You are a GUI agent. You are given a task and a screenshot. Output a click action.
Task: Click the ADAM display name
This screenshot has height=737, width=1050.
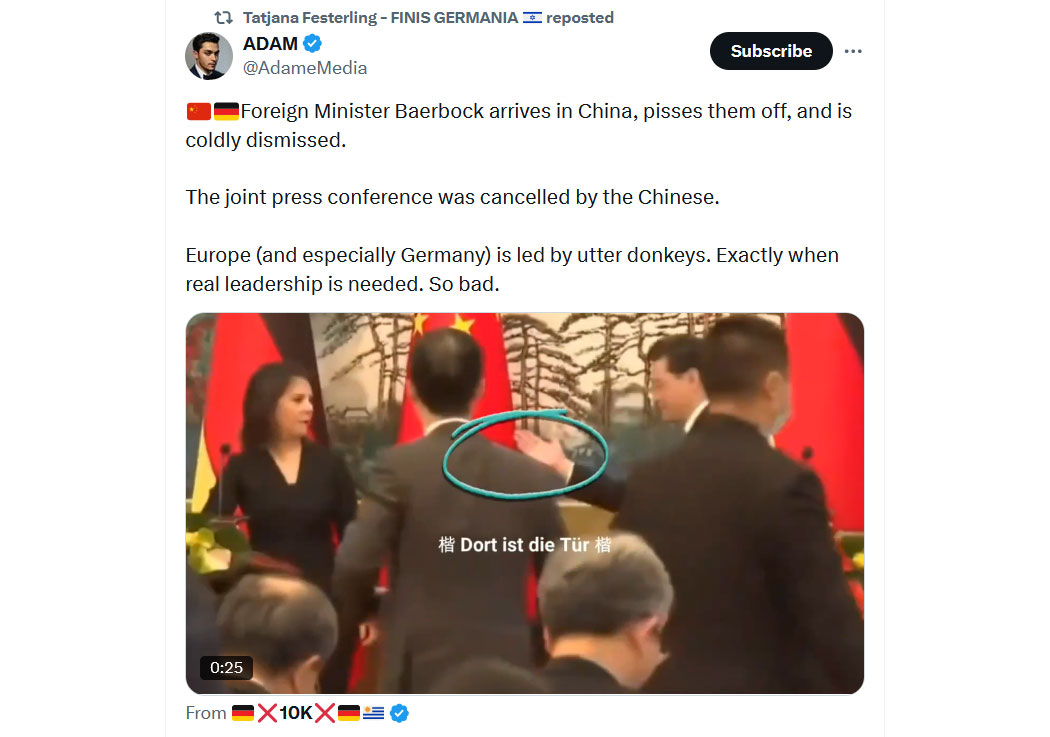point(270,44)
